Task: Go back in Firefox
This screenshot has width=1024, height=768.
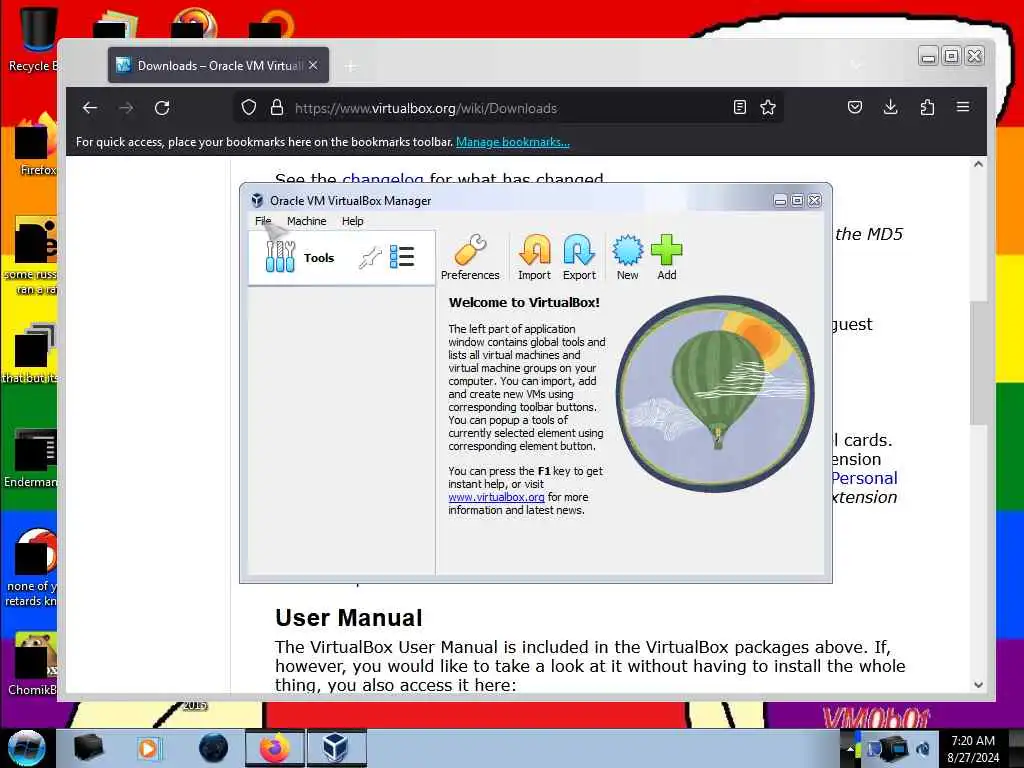Action: 90,108
